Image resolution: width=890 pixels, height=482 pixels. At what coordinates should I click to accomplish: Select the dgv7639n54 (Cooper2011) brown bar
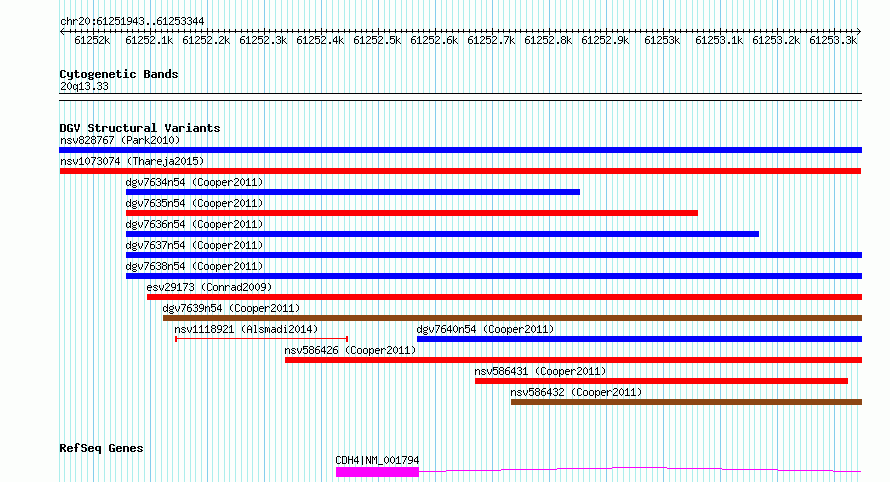[x=512, y=318]
